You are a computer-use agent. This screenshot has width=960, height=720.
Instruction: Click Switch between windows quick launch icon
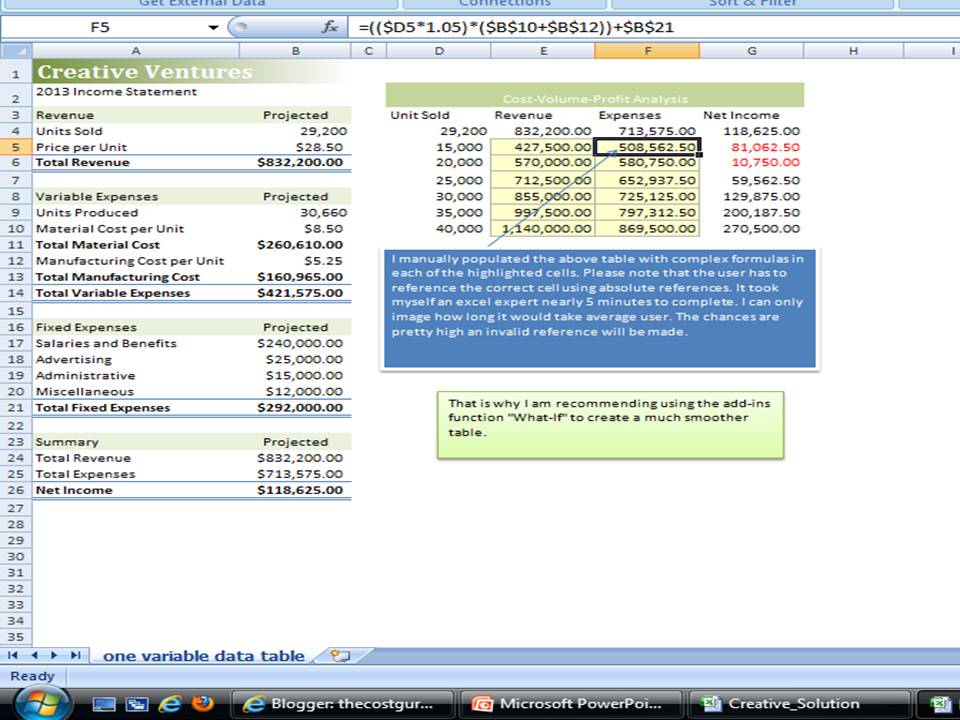pyautogui.click(x=137, y=705)
